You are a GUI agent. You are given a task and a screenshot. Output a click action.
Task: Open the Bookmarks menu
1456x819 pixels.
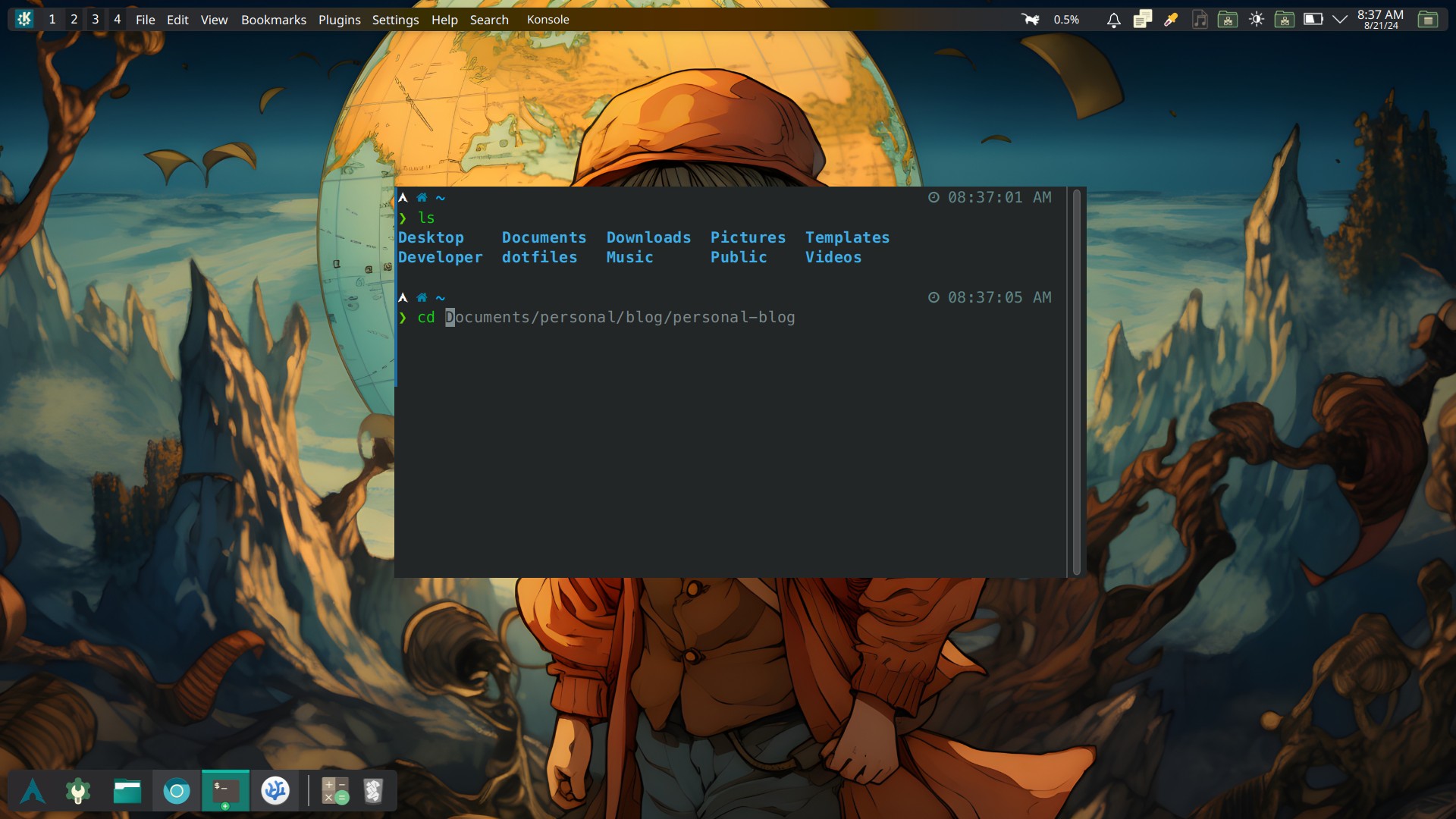coord(273,20)
